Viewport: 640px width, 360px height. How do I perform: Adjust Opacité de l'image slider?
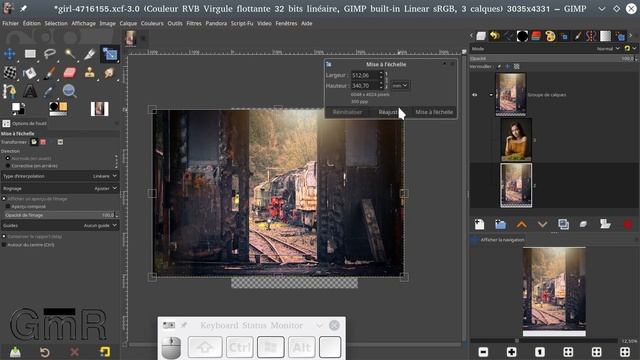60,215
